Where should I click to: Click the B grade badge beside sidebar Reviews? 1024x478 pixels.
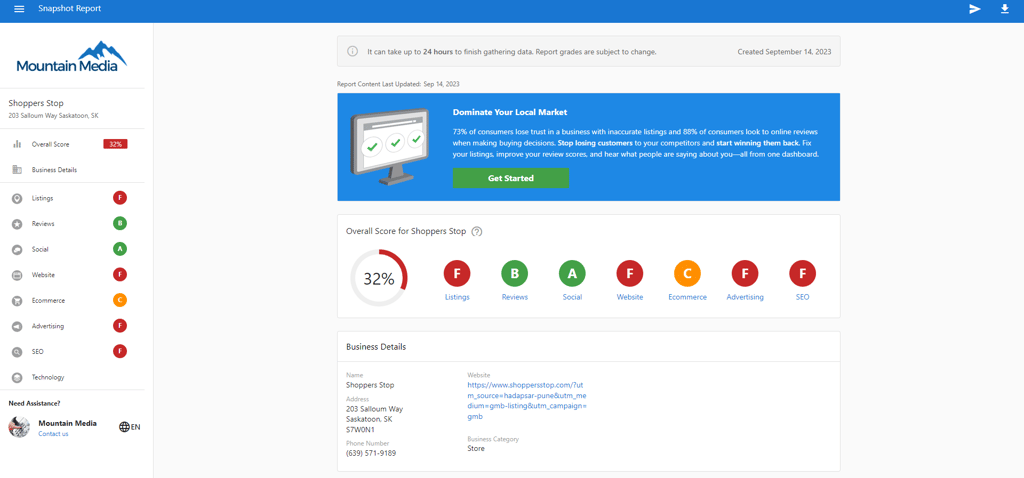click(120, 223)
